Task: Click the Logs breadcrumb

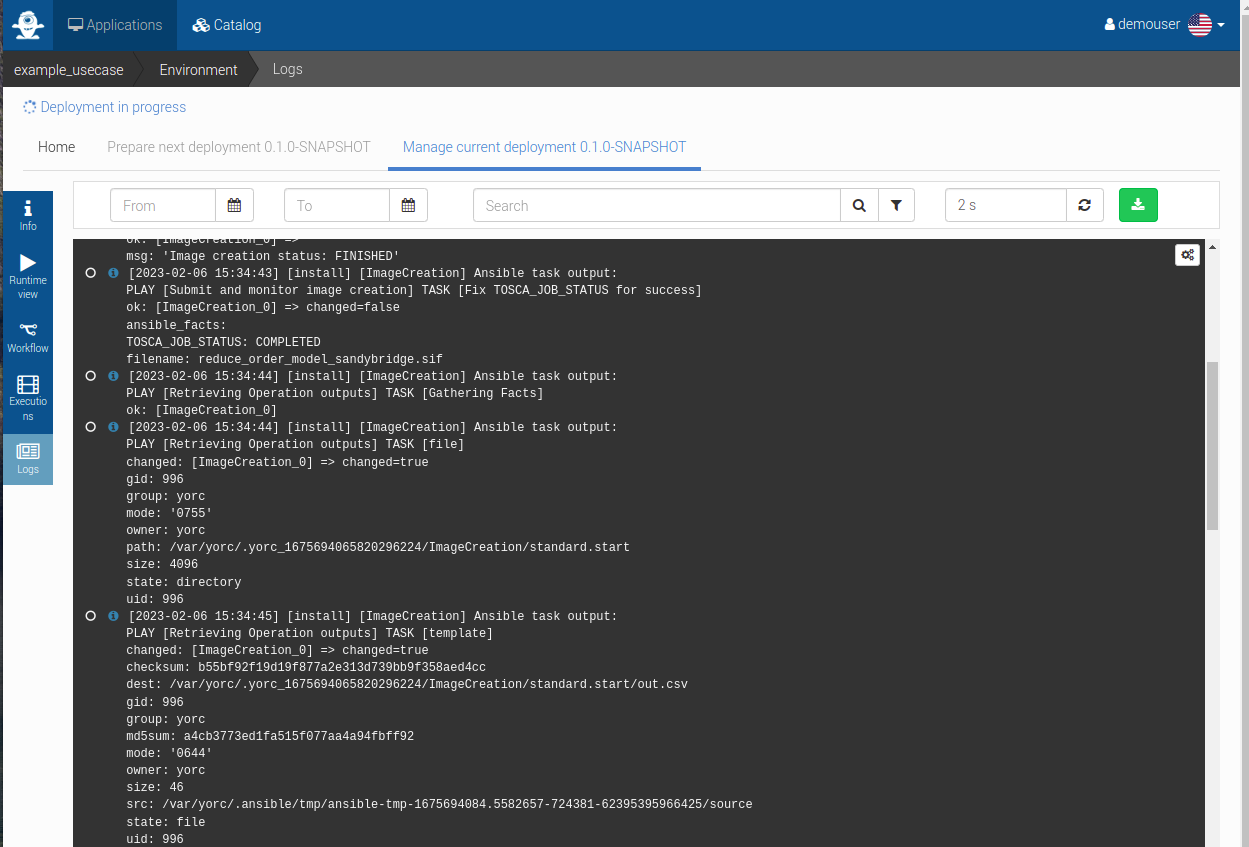Action: coord(287,70)
